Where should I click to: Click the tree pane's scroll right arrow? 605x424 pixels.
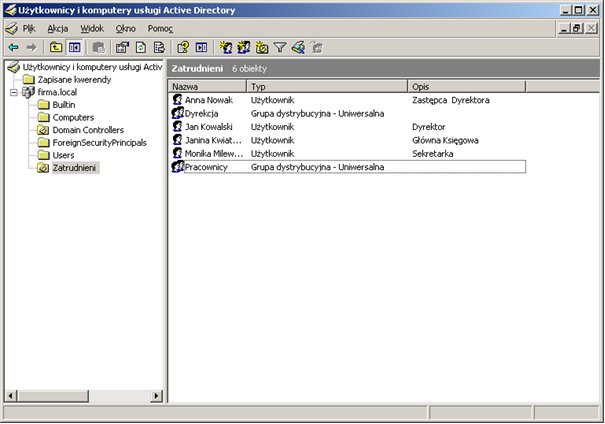[156, 395]
